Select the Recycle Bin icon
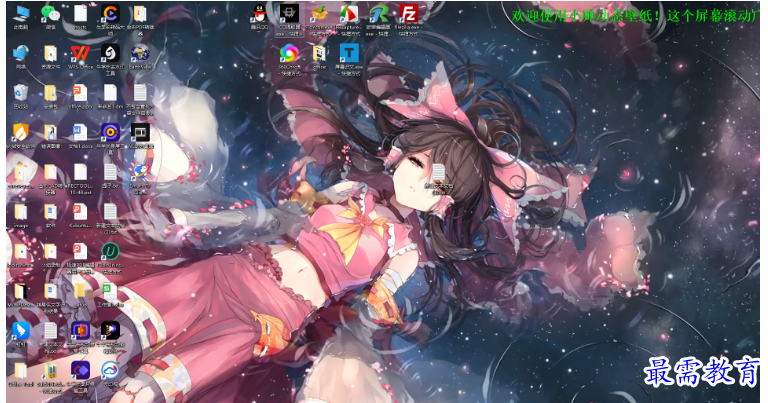 pos(21,93)
